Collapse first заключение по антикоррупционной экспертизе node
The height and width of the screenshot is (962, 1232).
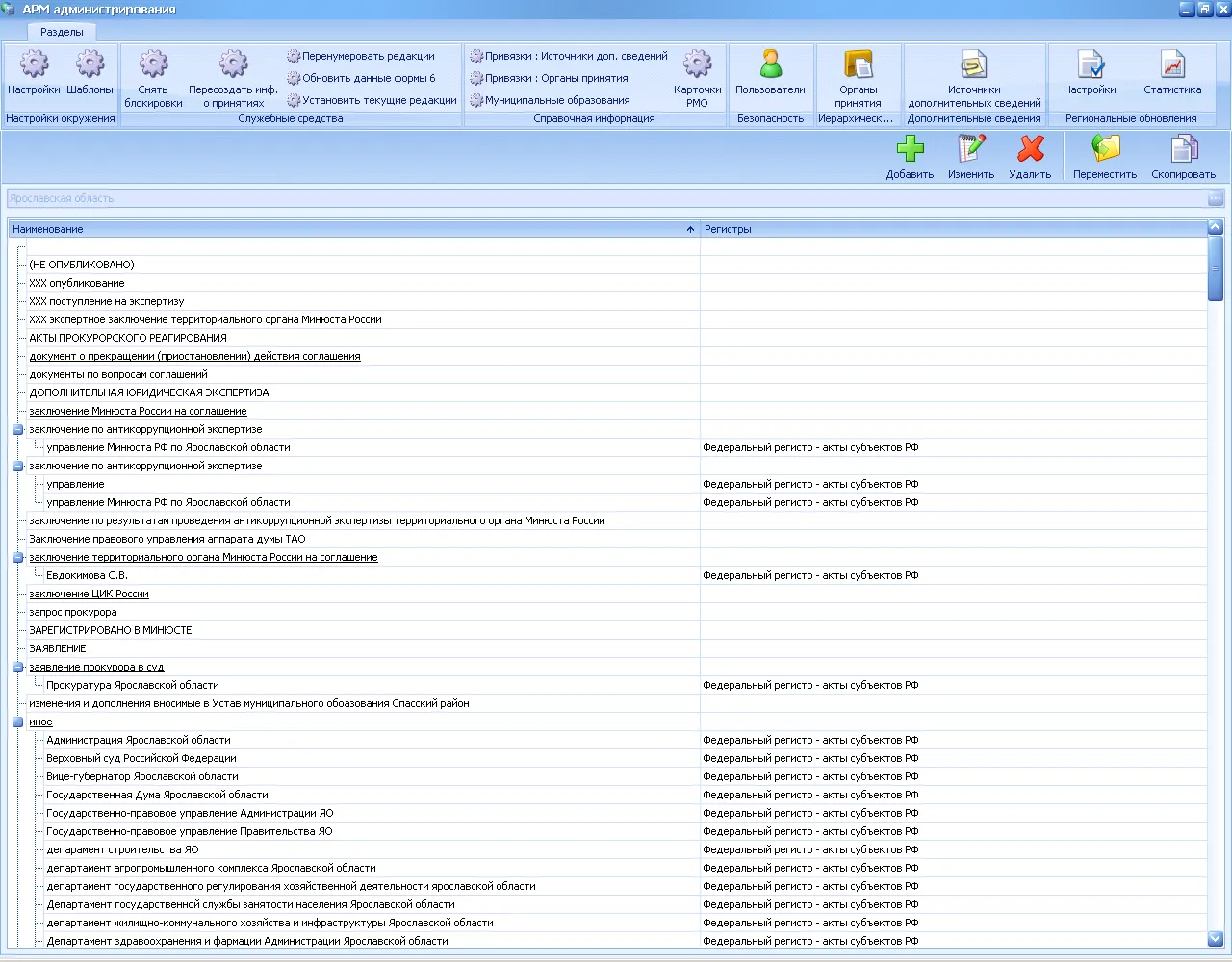click(x=17, y=429)
